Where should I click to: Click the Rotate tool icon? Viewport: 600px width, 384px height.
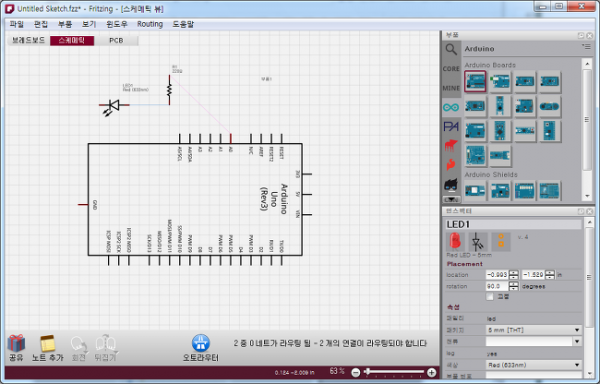(78, 344)
